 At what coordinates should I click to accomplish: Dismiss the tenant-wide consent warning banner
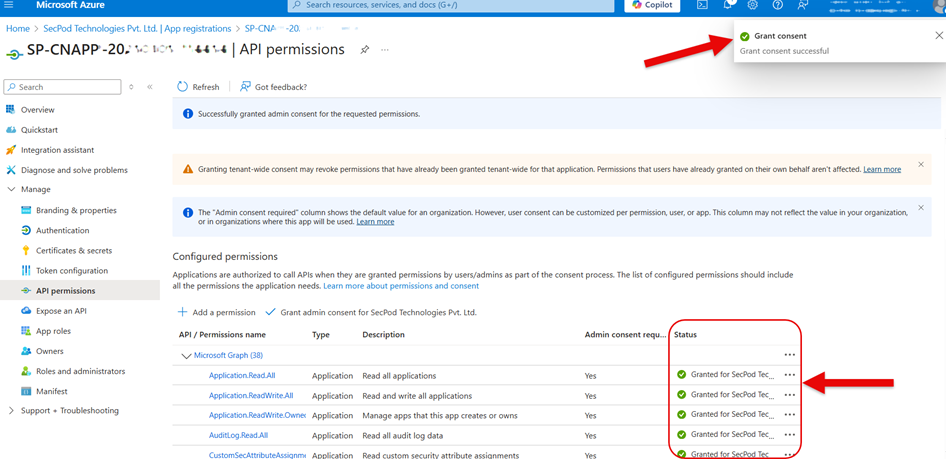[x=921, y=164]
